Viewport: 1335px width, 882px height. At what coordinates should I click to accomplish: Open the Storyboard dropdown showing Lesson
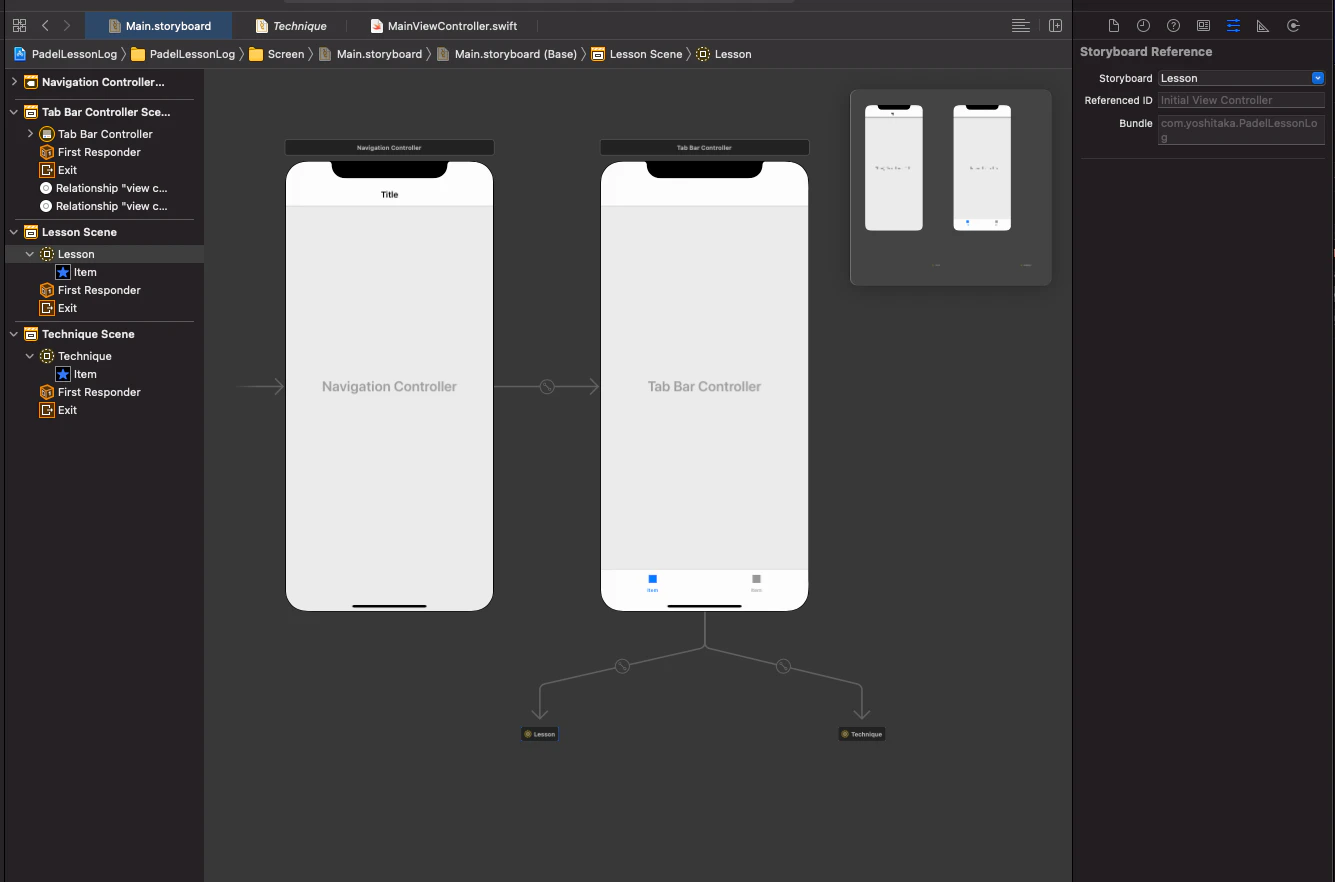click(x=1242, y=78)
